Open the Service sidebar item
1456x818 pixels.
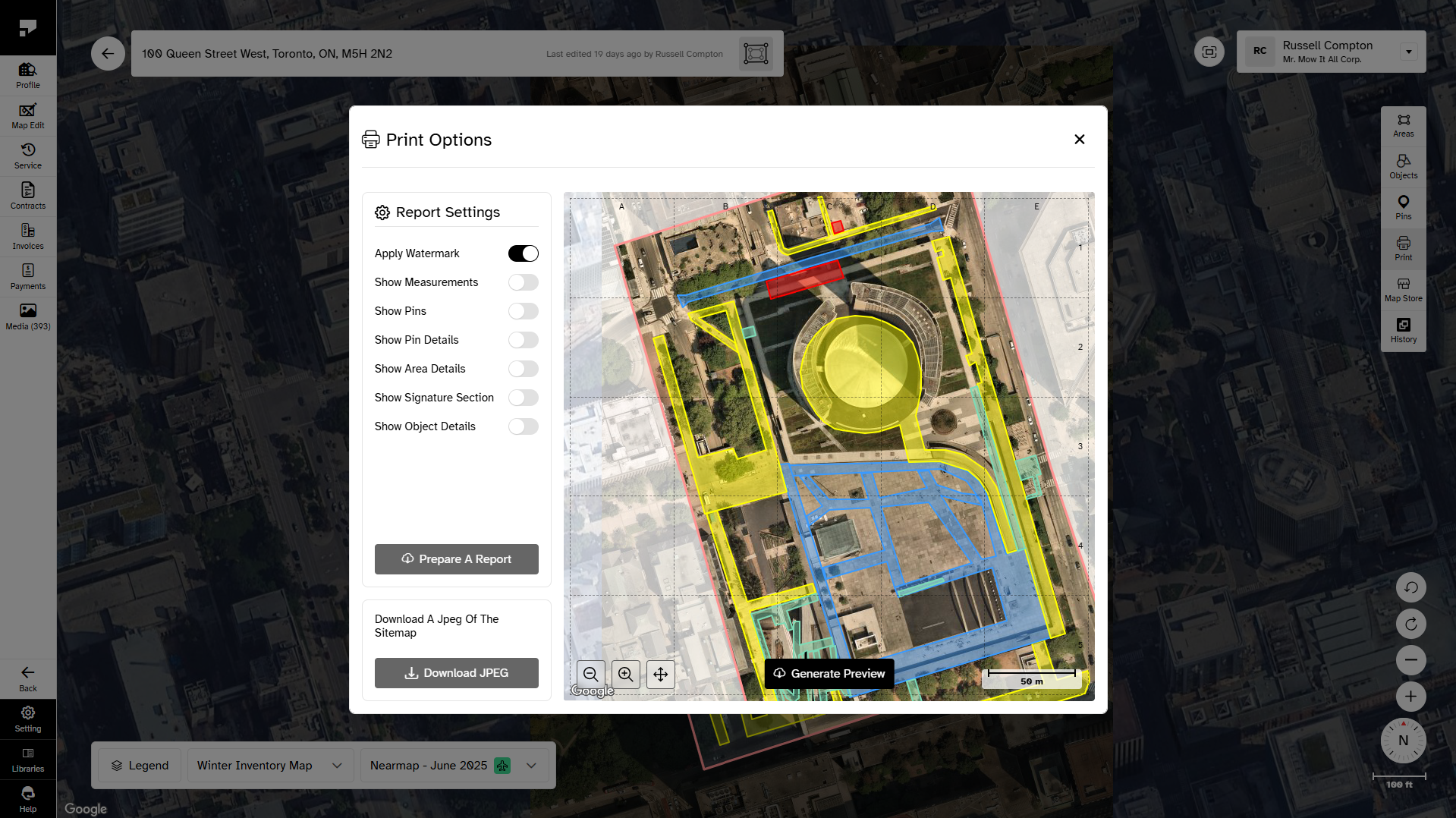click(28, 156)
